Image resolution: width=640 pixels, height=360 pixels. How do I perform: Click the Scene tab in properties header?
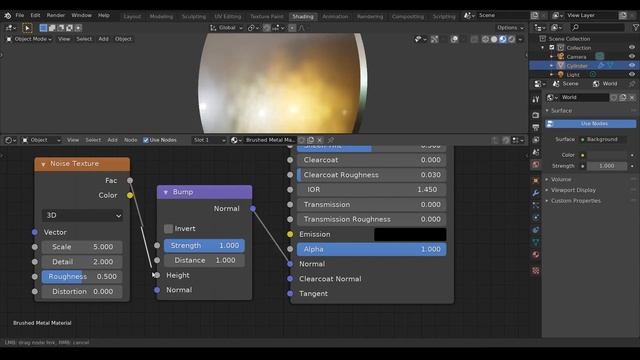[x=566, y=84]
